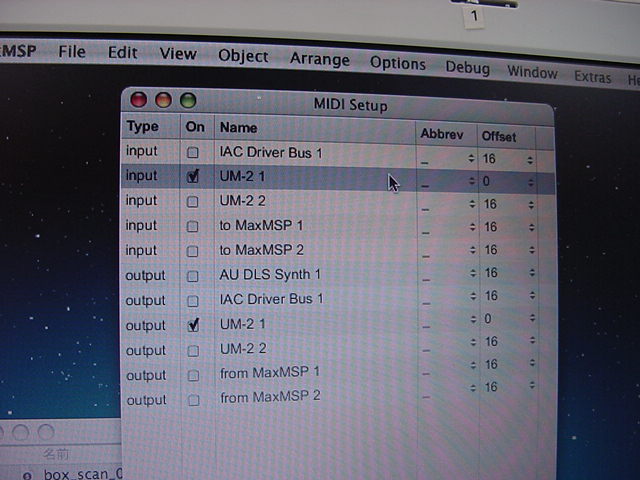Enable the to MaxMSP 2 checkbox
This screenshot has width=640, height=480.
pyautogui.click(x=192, y=251)
